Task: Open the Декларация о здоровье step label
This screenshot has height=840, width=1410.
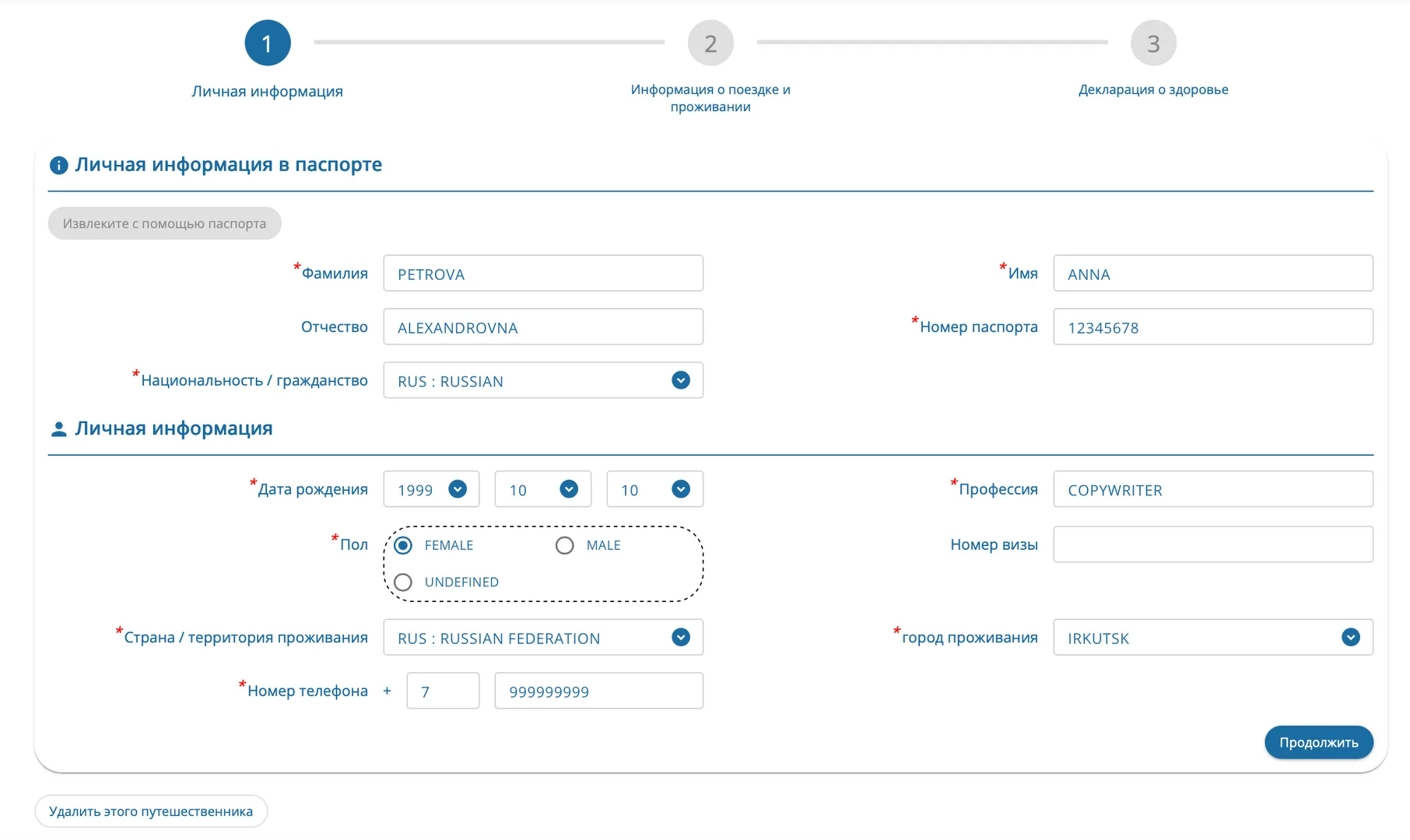Action: [1153, 89]
